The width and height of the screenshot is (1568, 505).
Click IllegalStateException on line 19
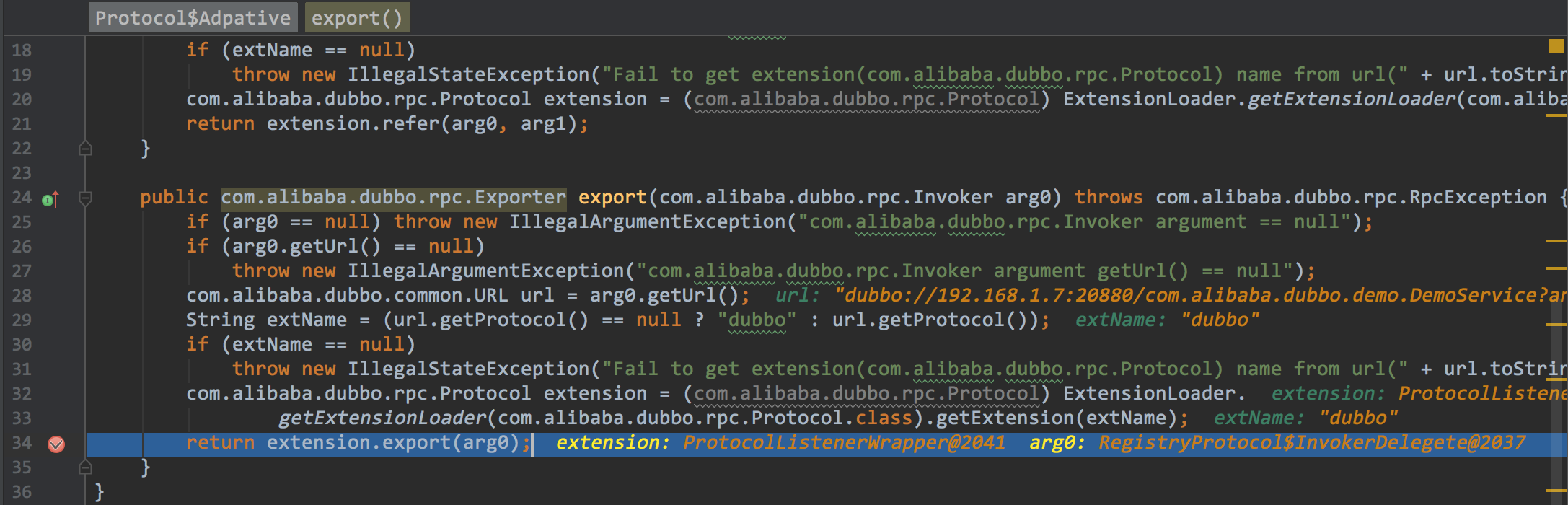[x=468, y=75]
